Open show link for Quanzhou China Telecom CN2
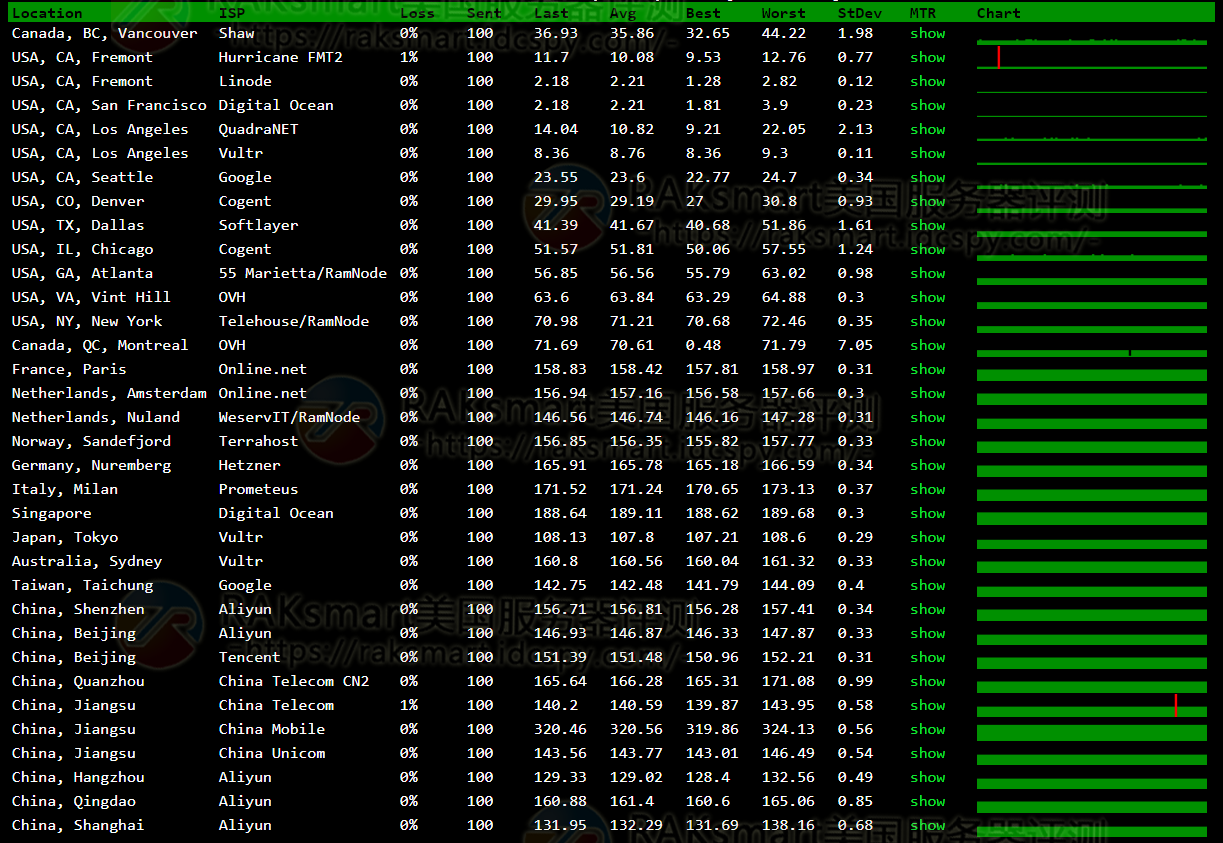The image size is (1223, 843). coord(927,681)
